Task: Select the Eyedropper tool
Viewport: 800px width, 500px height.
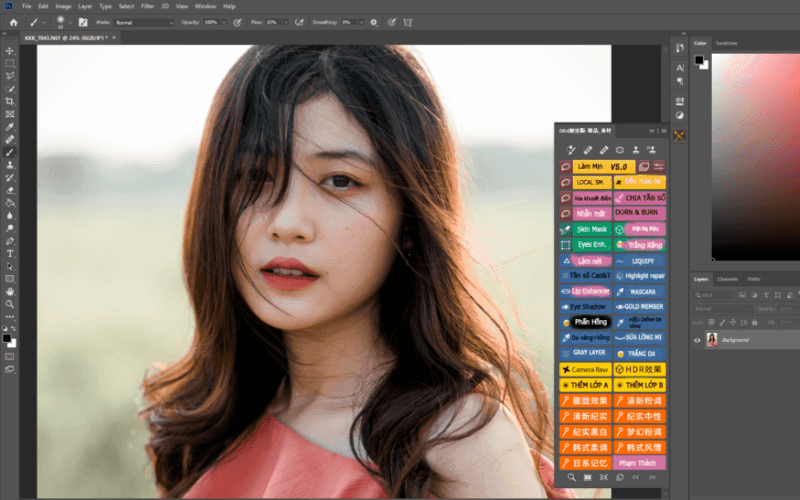Action: 10,127
